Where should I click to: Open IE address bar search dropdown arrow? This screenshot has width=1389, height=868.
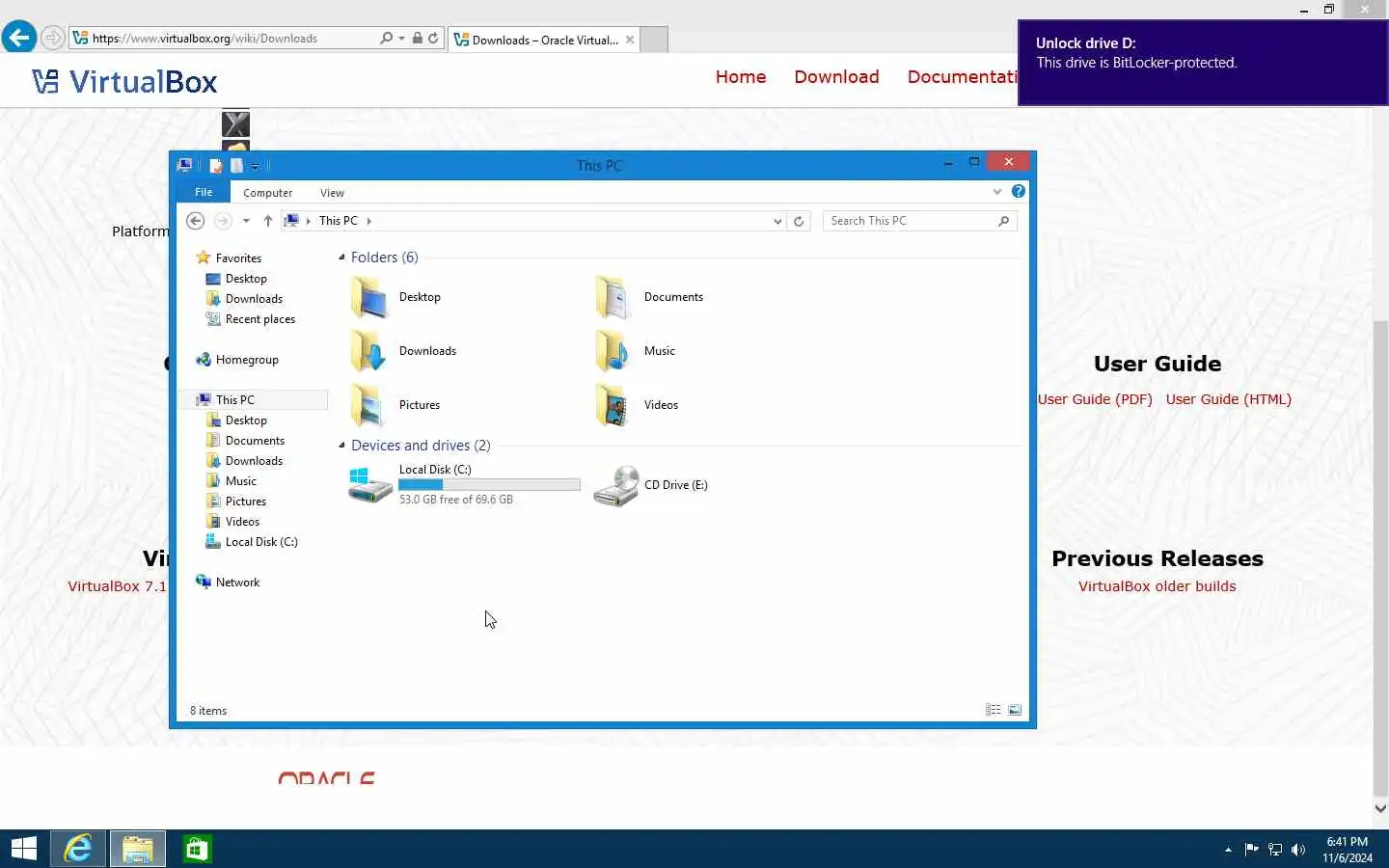pos(401,39)
